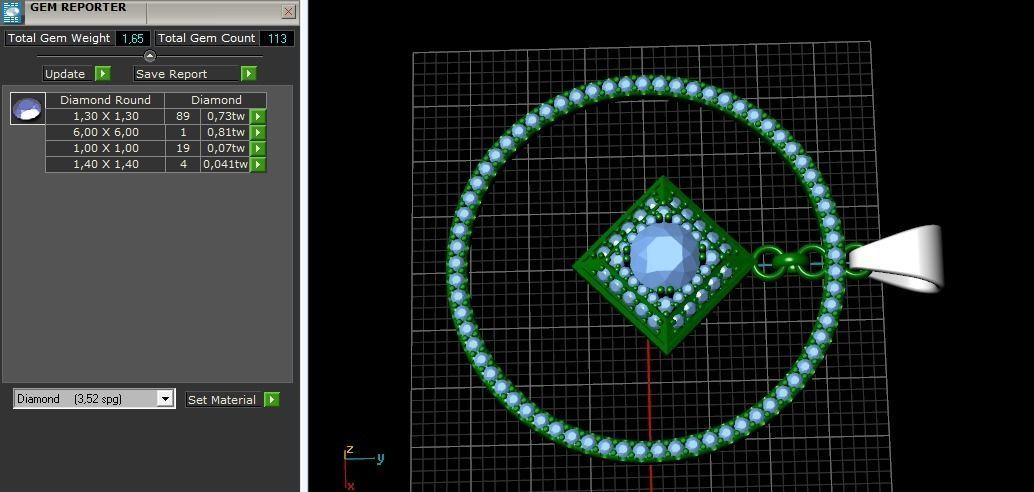This screenshot has height=492, width=1034.
Task: Click the Gem Reporter panel icon
Action: (x=12, y=11)
